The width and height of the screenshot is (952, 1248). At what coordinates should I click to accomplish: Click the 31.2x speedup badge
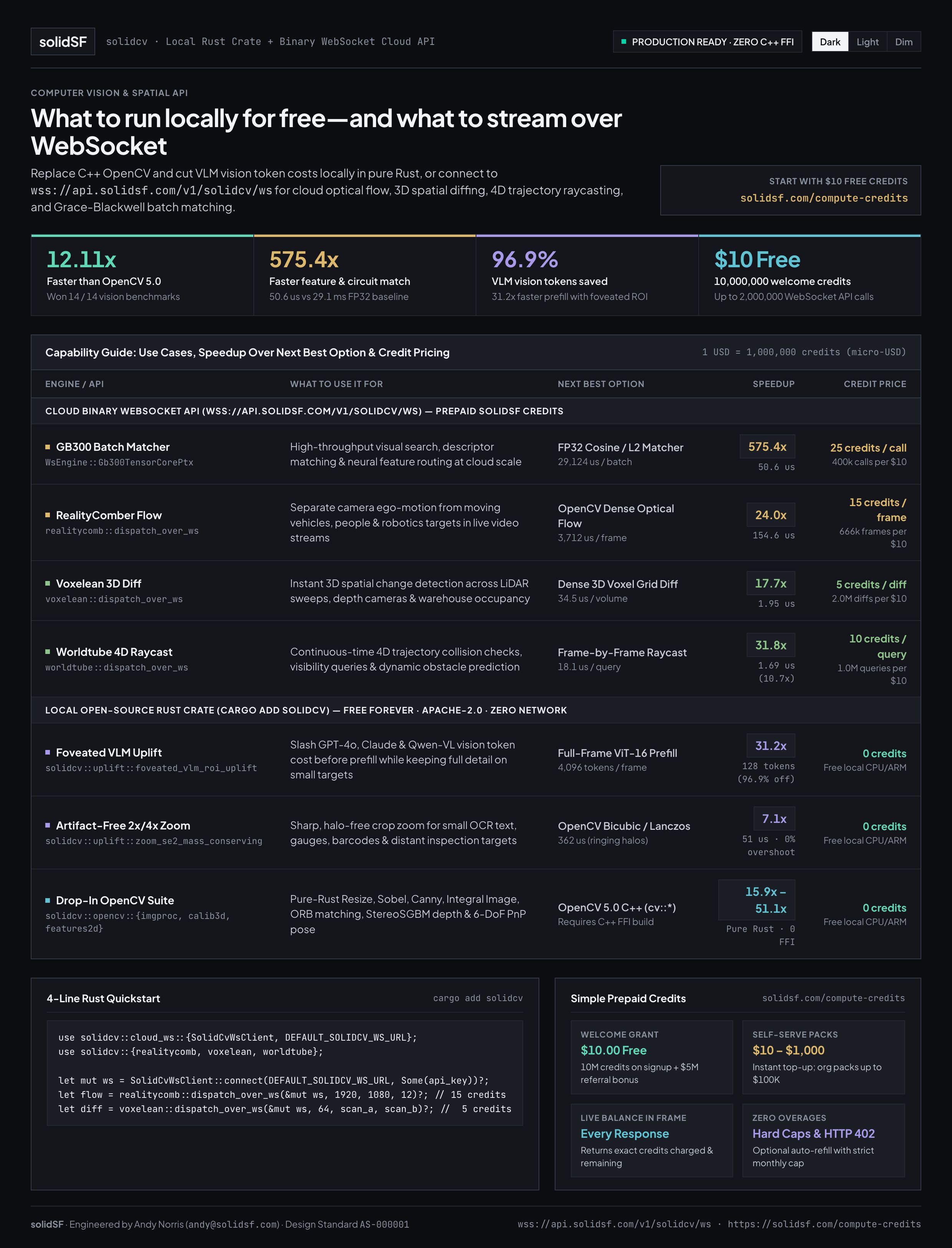tap(771, 746)
